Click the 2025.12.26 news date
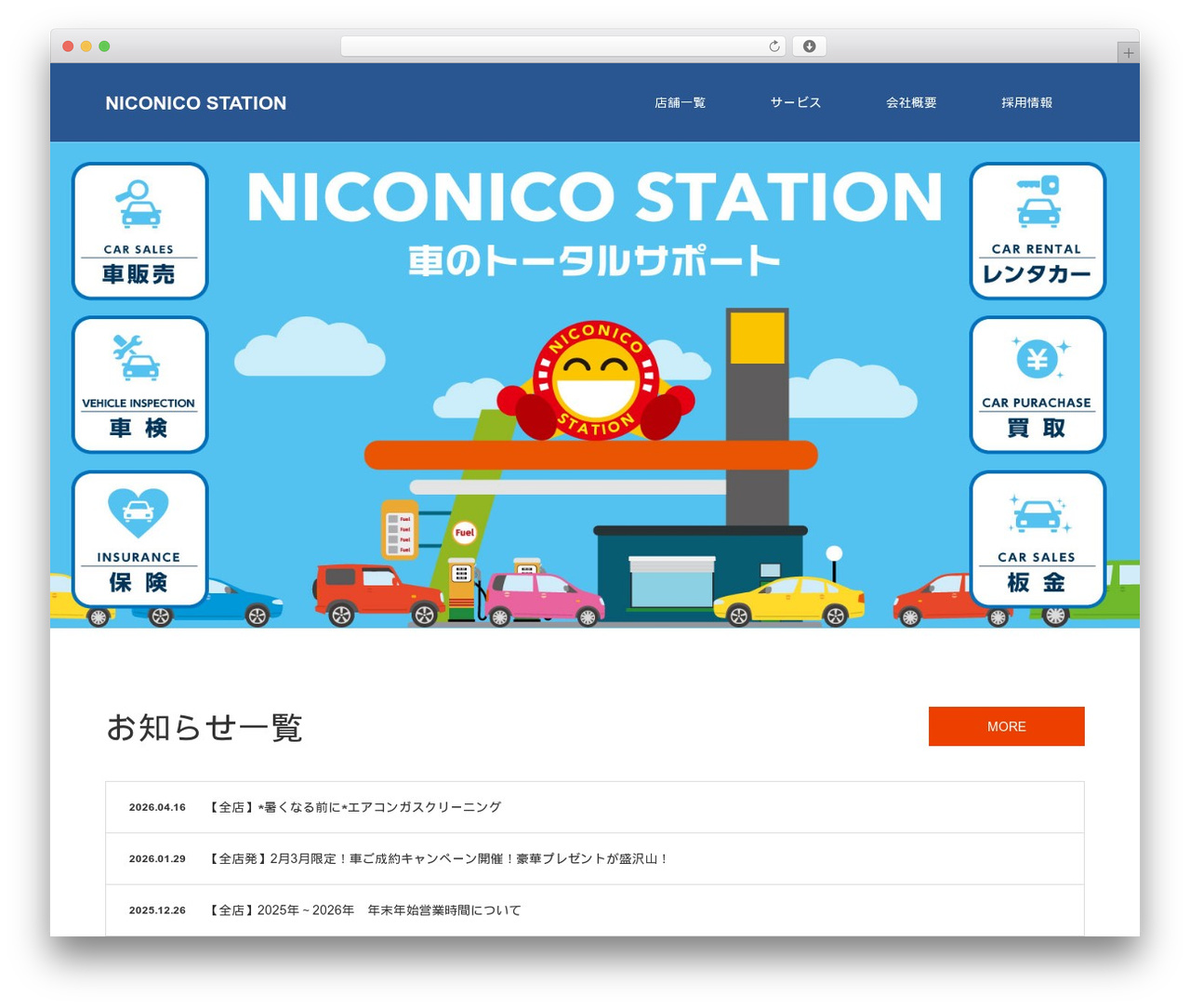Viewport: 1190px width, 1008px height. coord(157,910)
